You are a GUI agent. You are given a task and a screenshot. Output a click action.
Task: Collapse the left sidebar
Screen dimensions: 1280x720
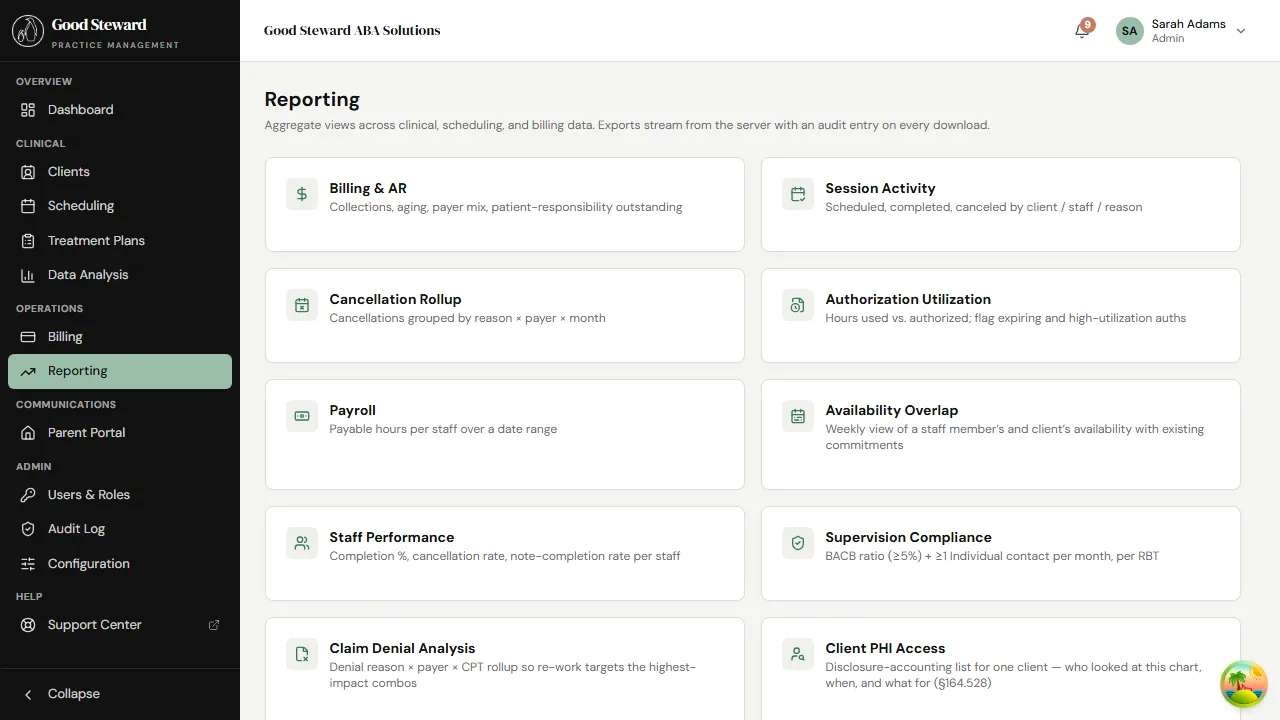pos(62,693)
